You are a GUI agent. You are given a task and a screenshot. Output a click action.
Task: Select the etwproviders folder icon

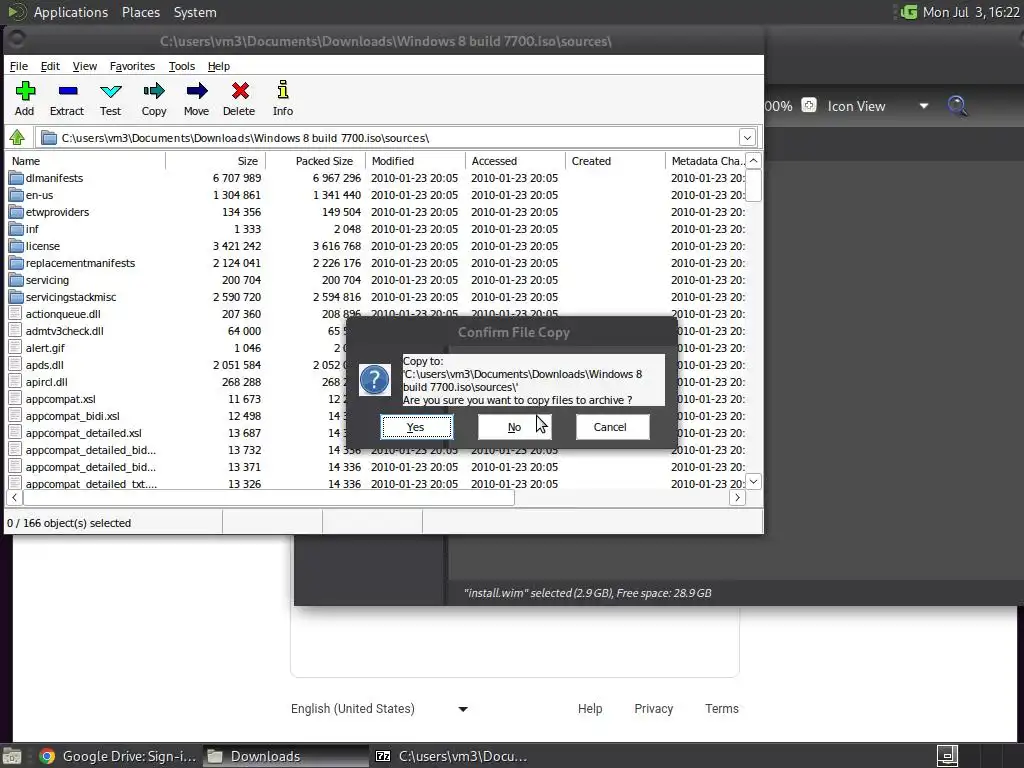[x=16, y=212]
